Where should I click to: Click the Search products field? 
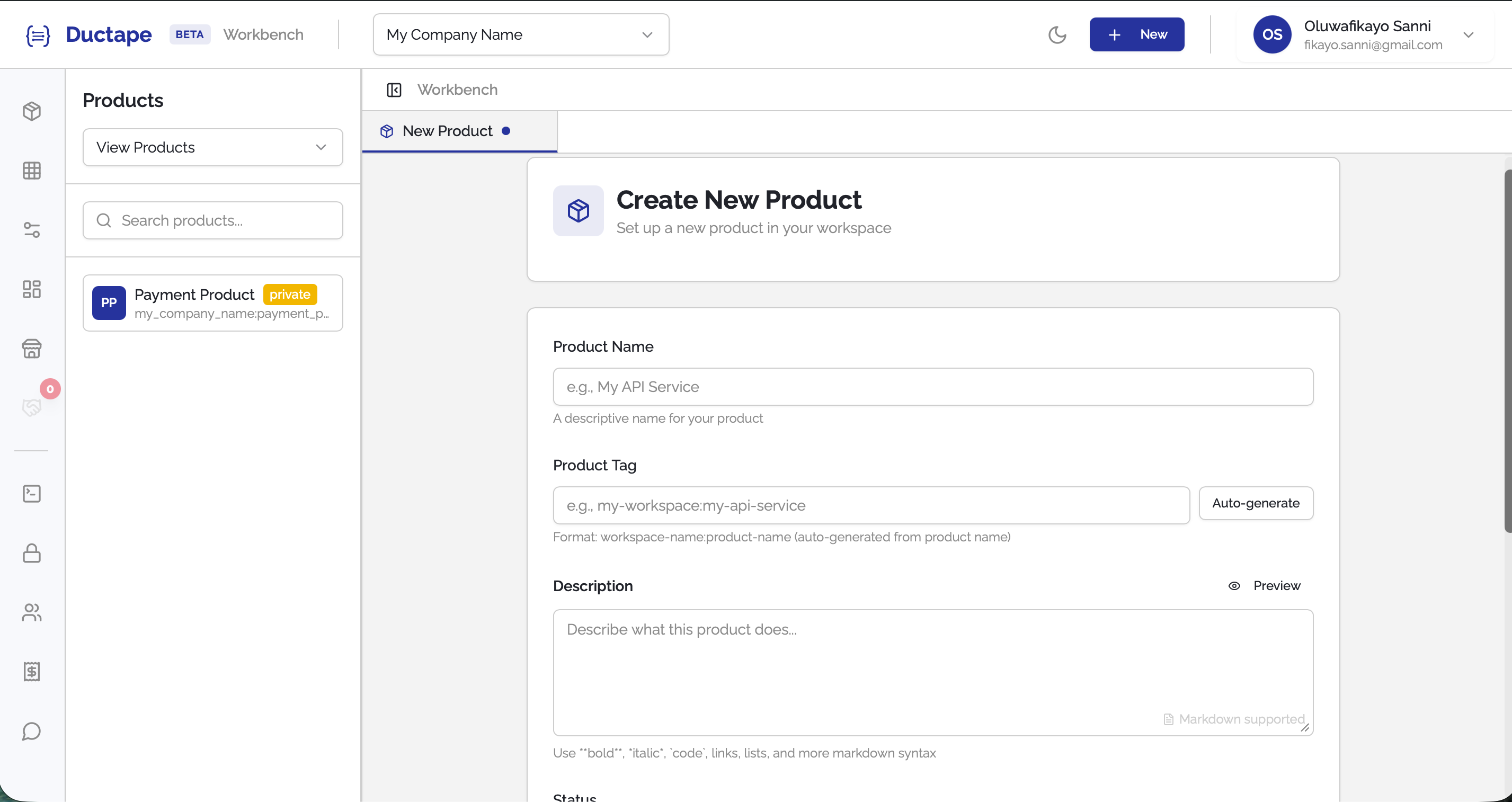click(212, 220)
